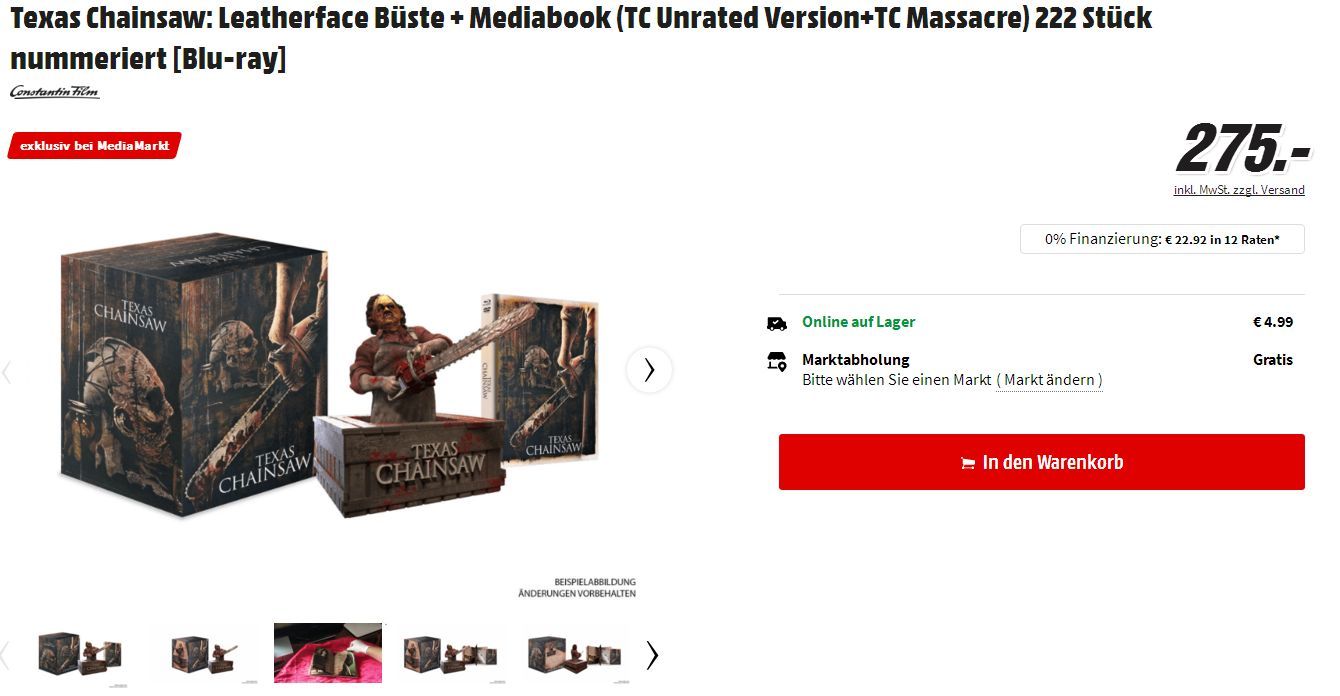Select first product thumbnail

pyautogui.click(x=80, y=655)
